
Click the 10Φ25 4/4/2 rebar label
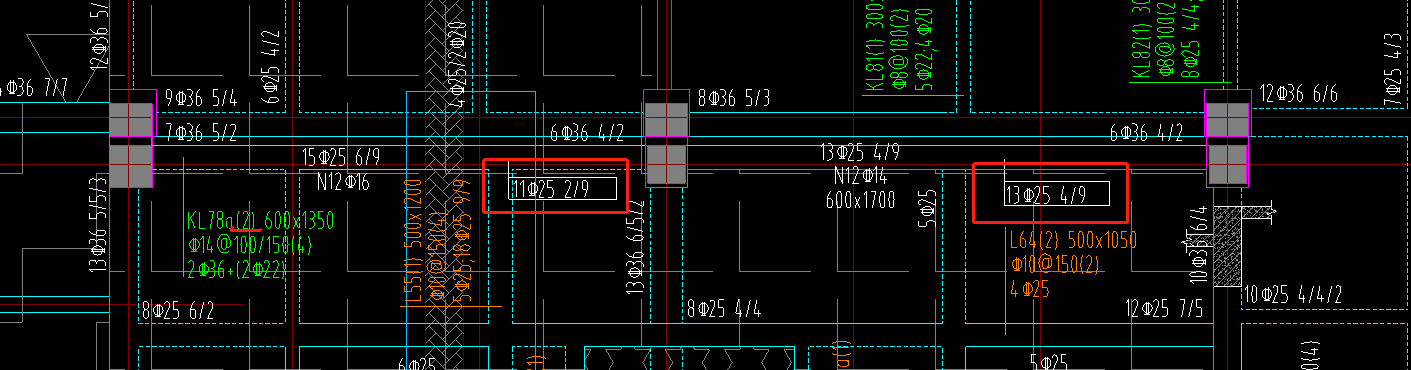tap(1292, 296)
